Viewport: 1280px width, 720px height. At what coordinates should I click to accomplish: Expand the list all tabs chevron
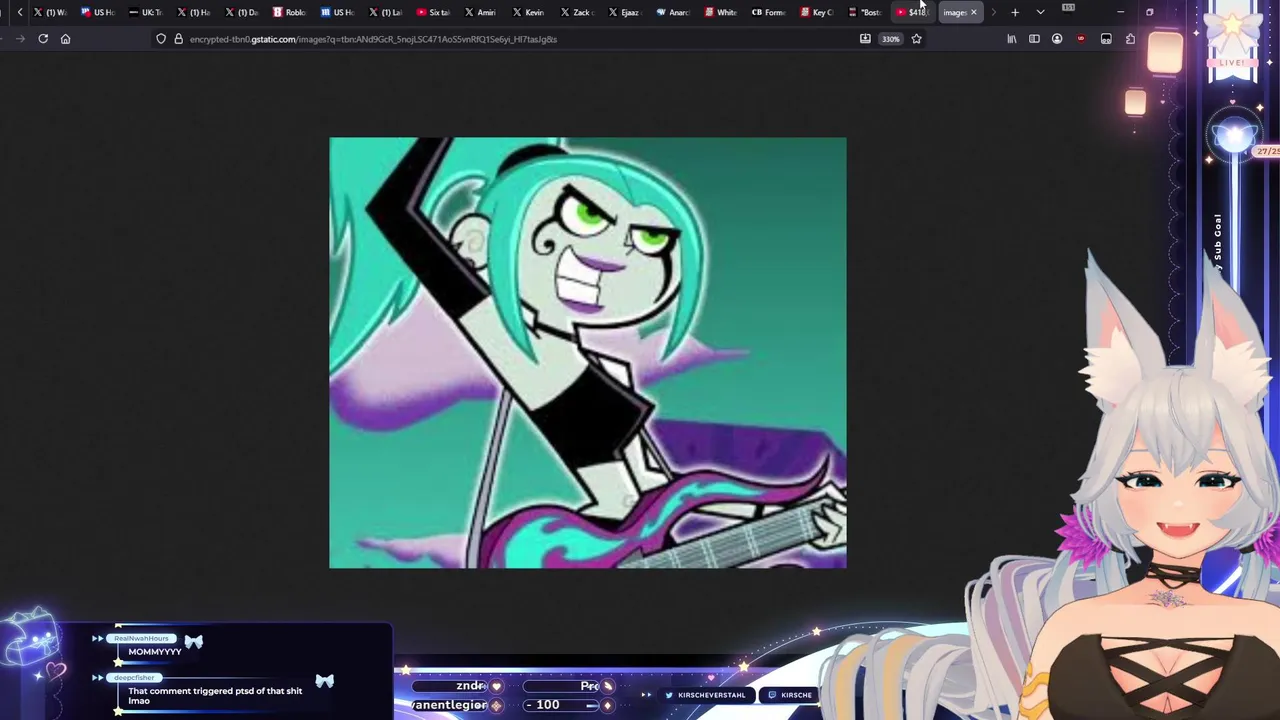pos(1040,12)
